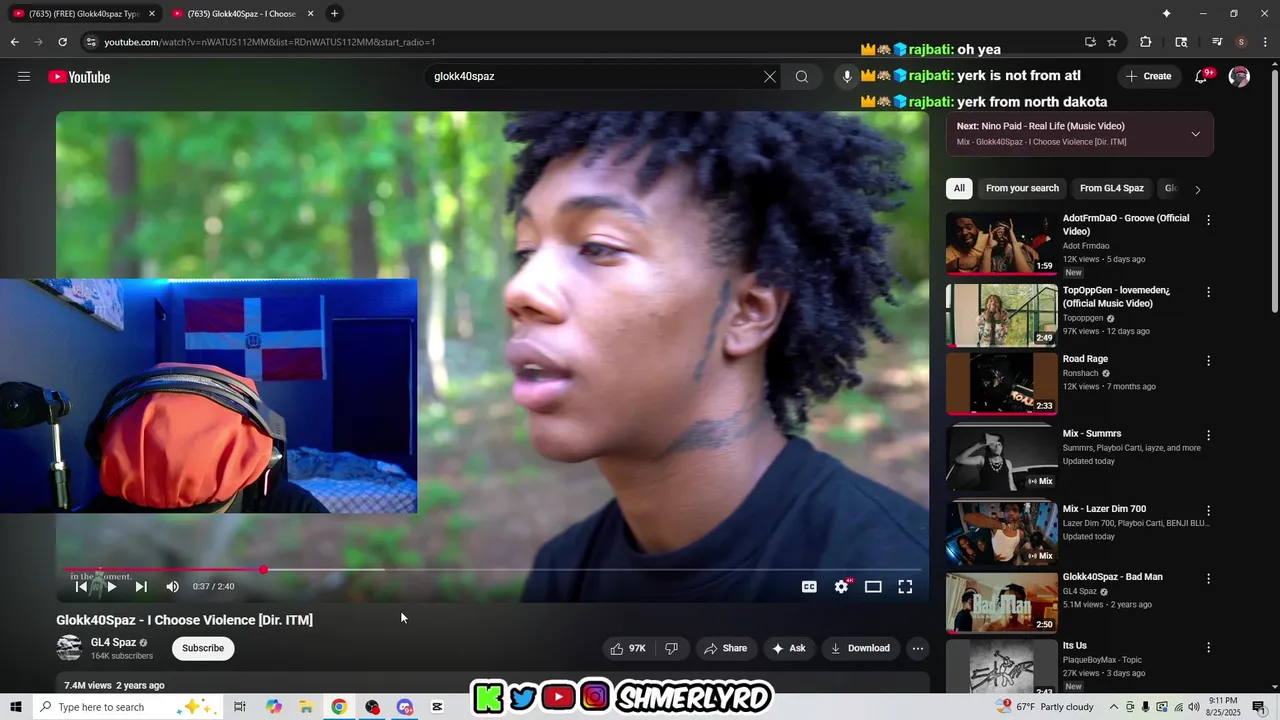
Task: Play the previous video in mix
Action: (x=81, y=587)
